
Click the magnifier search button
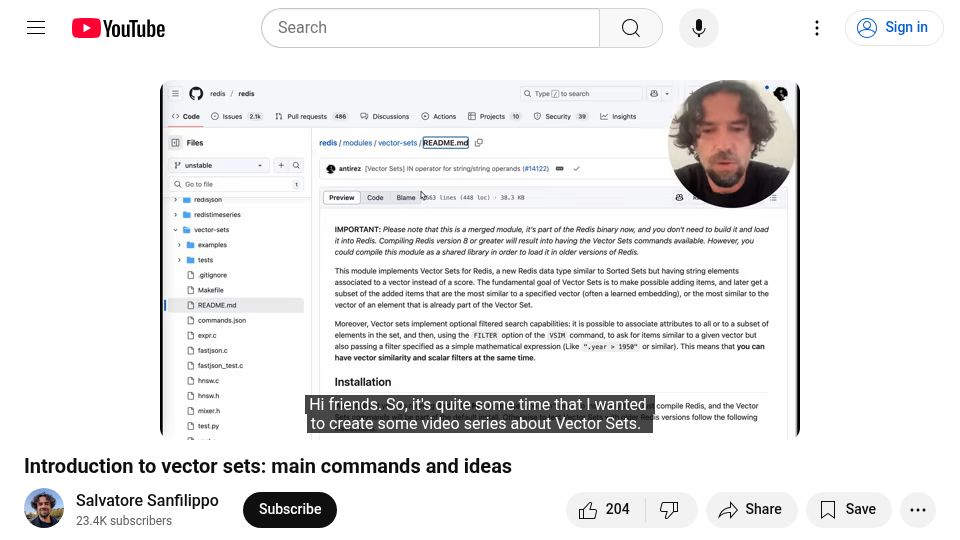pos(631,28)
